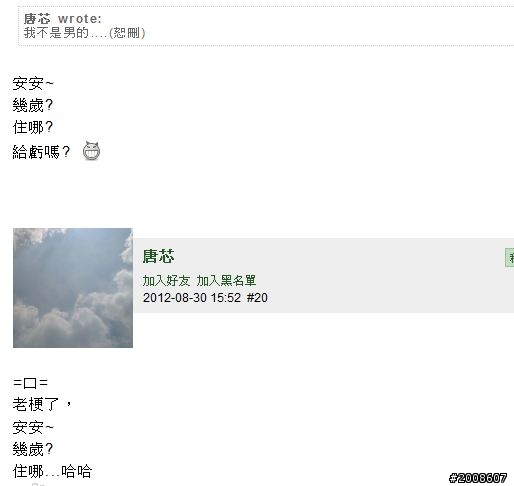Click the quoted text 我不是男的....(怒刪)

84,33
